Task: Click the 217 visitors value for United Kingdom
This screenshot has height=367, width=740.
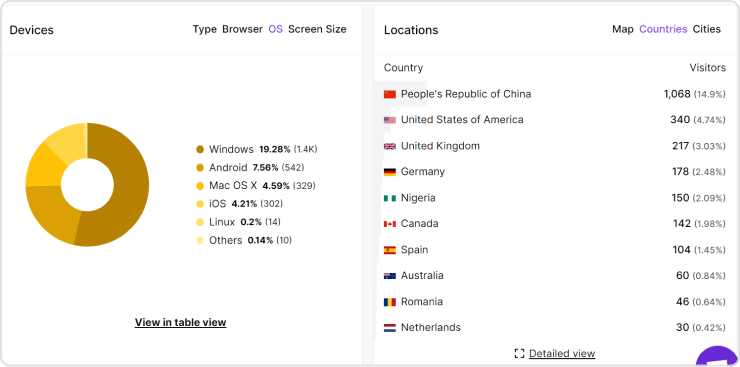Action: click(x=681, y=146)
